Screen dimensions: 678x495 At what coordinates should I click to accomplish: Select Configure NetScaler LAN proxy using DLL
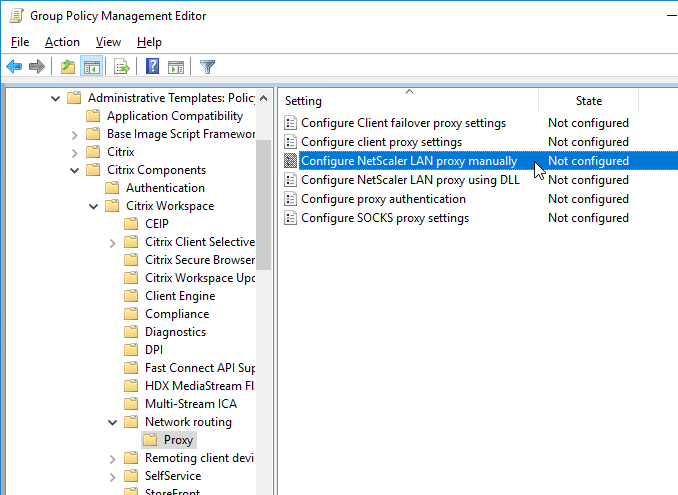pyautogui.click(x=410, y=180)
